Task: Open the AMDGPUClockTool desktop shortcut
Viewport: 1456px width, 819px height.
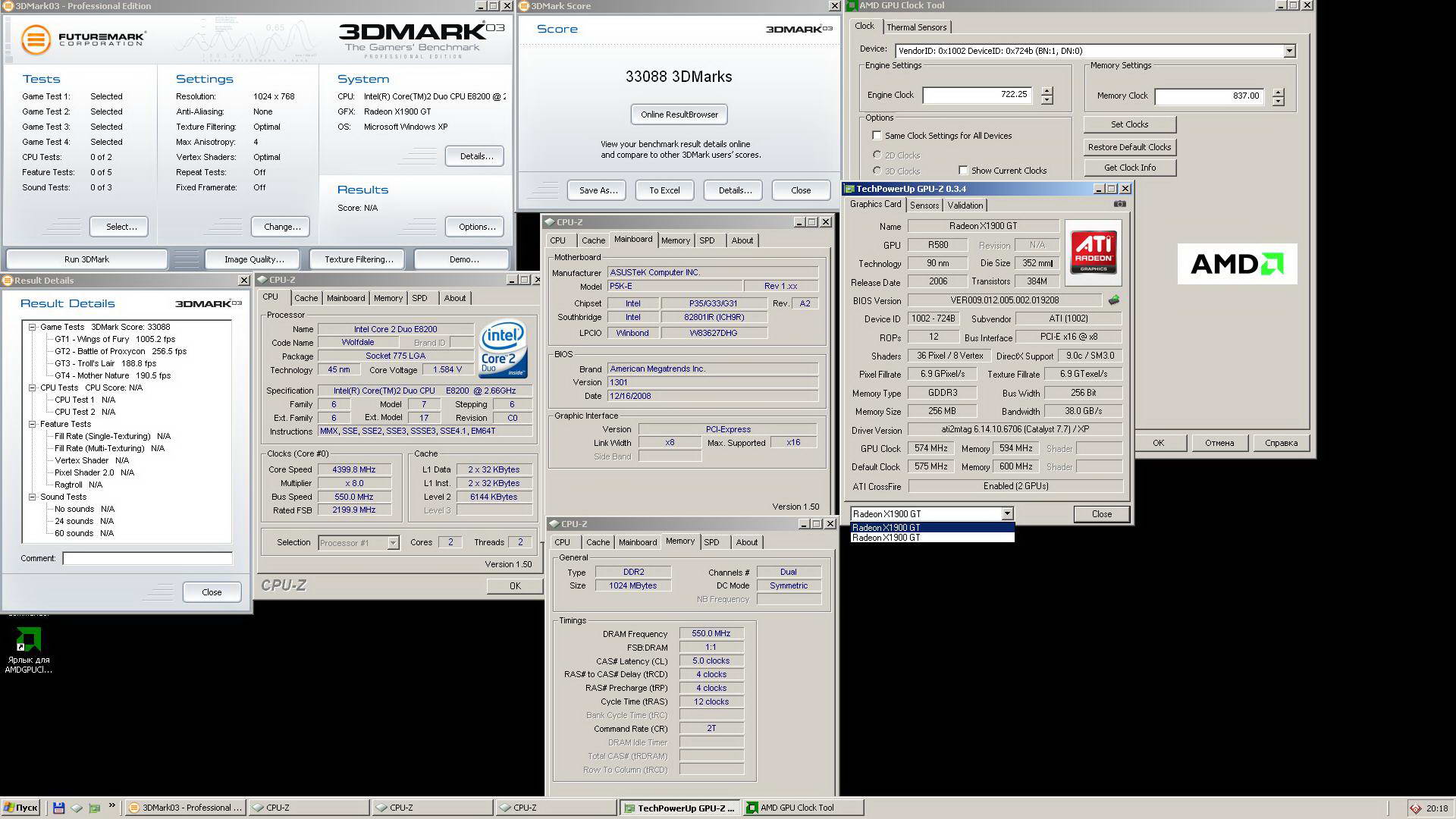Action: [28, 650]
